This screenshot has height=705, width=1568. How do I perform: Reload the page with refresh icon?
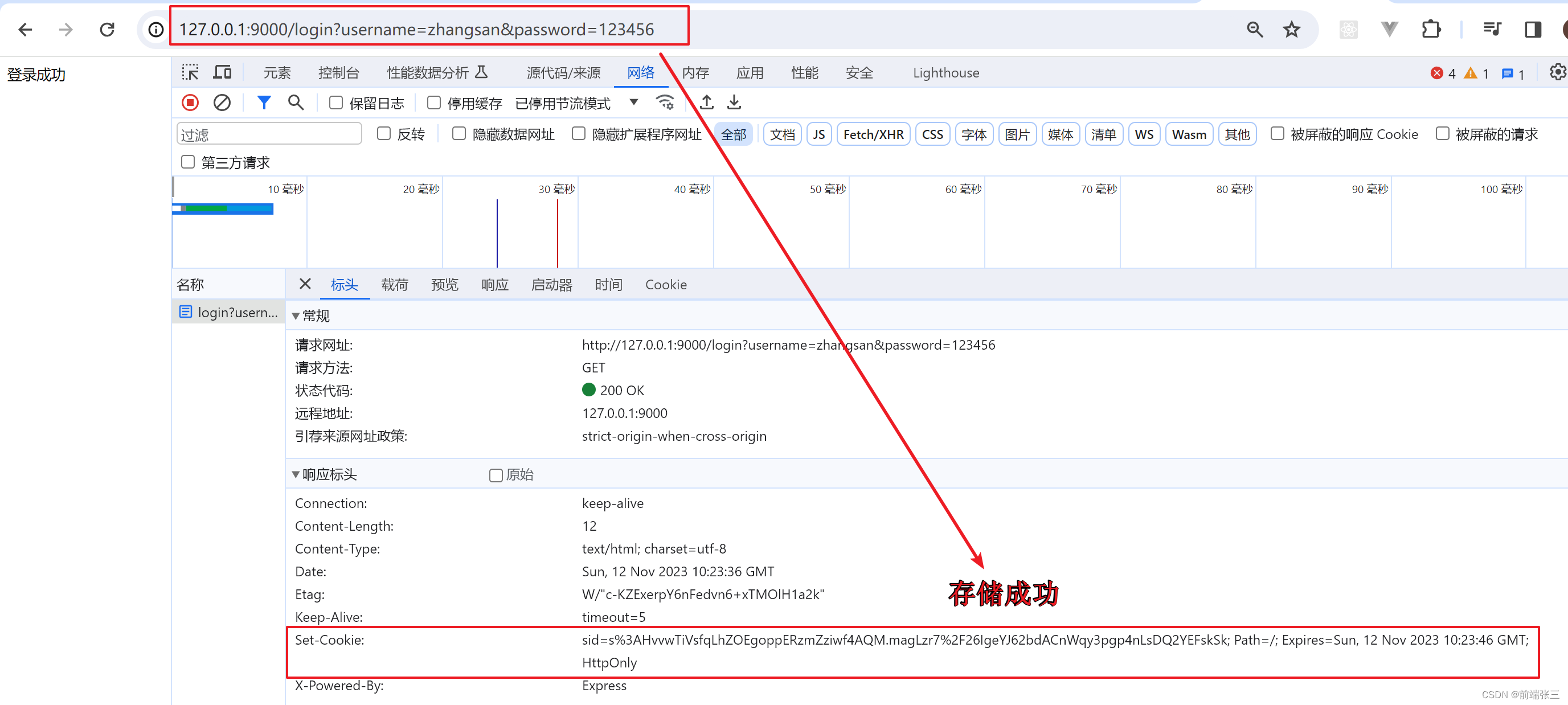(107, 29)
